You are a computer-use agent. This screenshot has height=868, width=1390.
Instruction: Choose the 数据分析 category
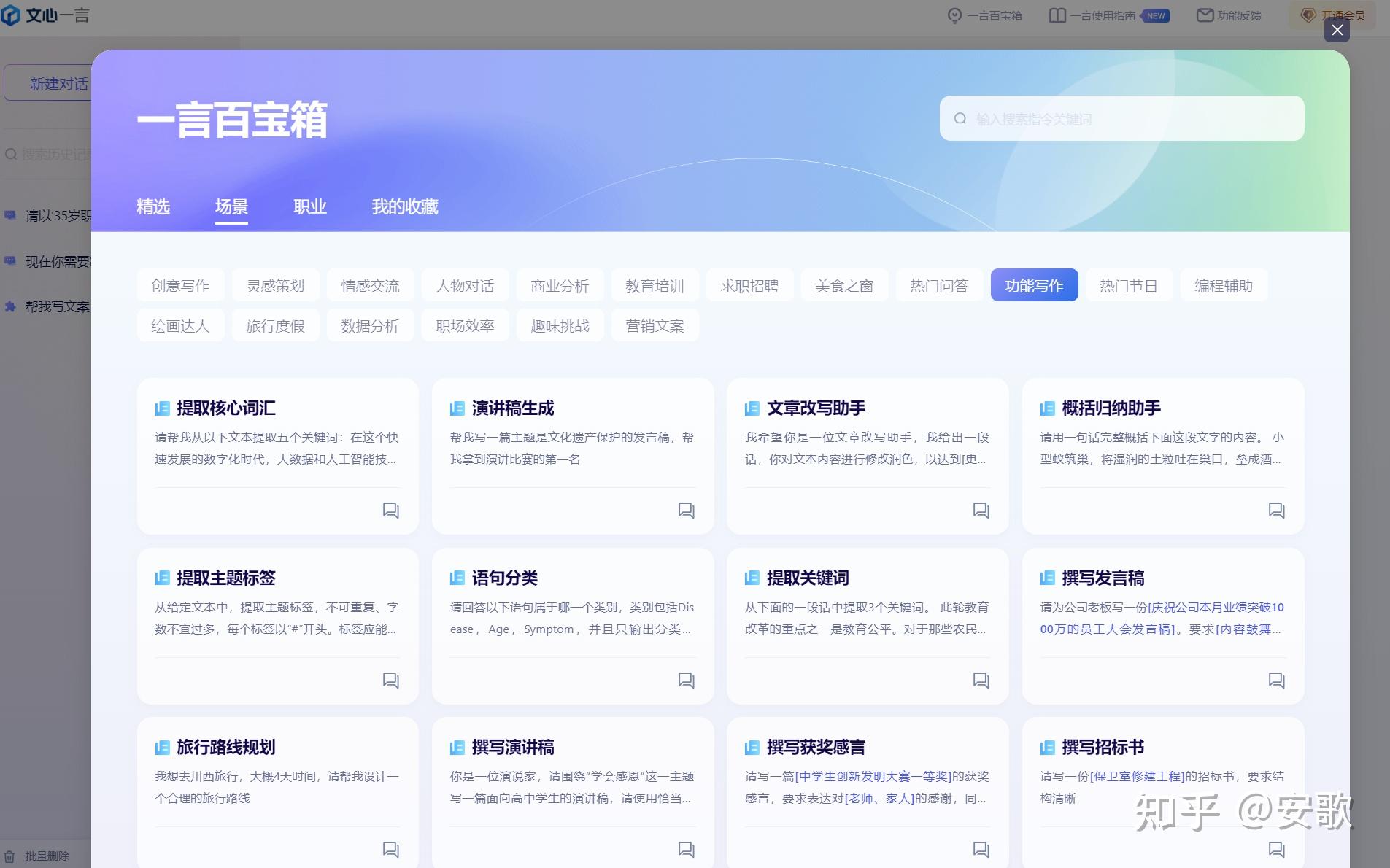pyautogui.click(x=370, y=325)
